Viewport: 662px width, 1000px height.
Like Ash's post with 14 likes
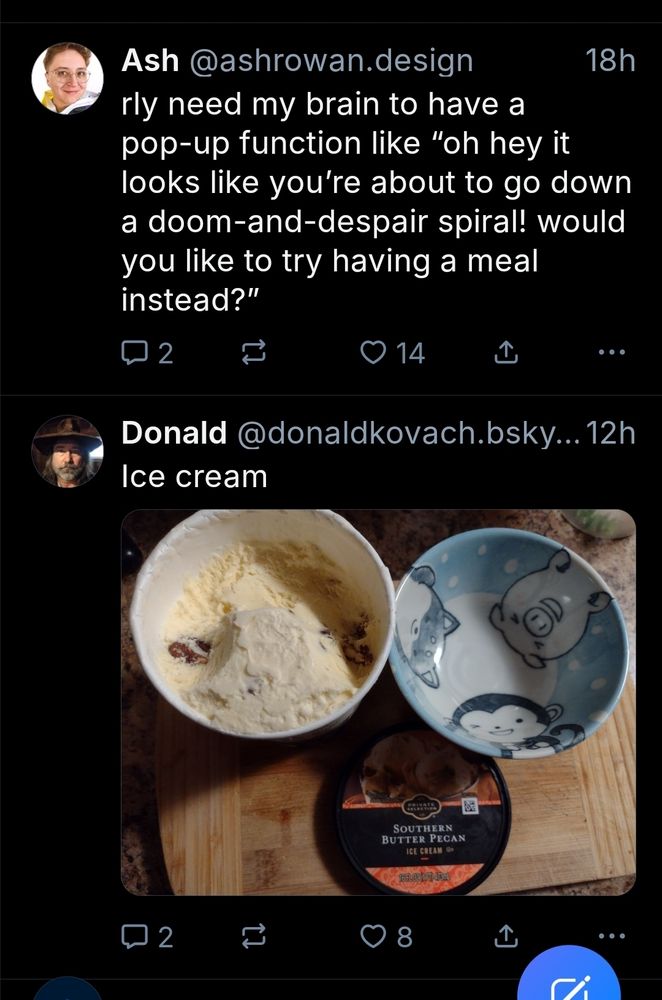(373, 353)
